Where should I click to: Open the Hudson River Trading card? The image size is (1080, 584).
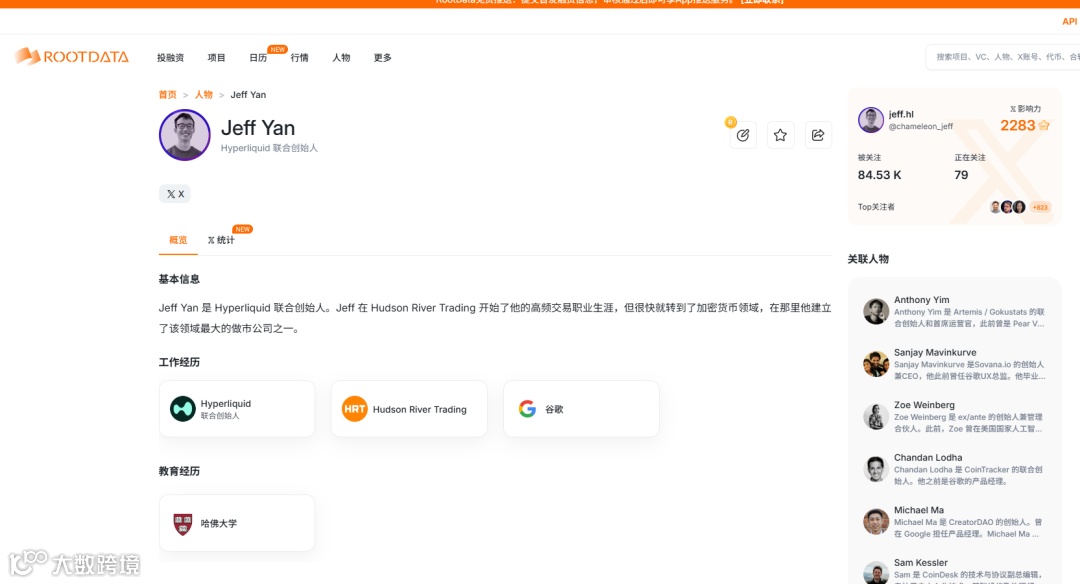(x=409, y=409)
